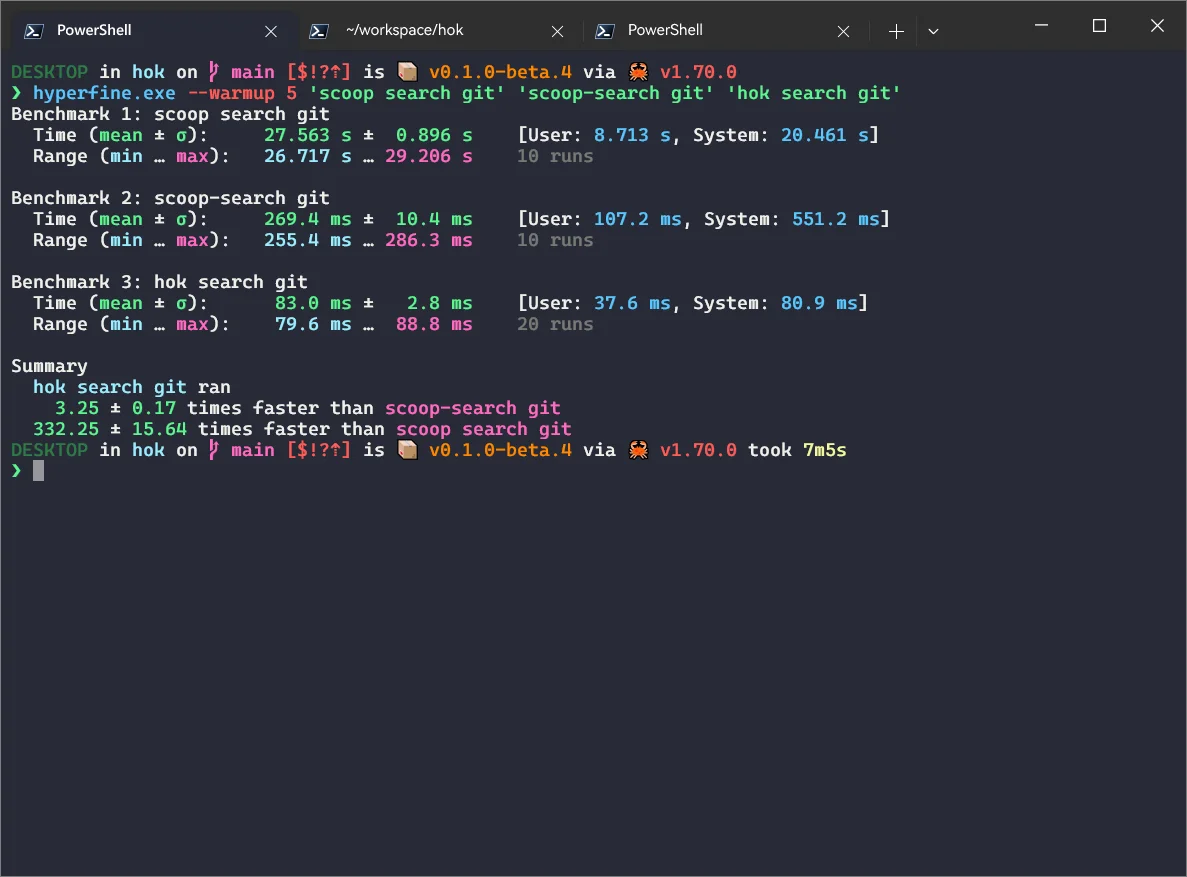This screenshot has width=1187, height=877.
Task: Maximize the terminal window
Action: tap(1099, 26)
